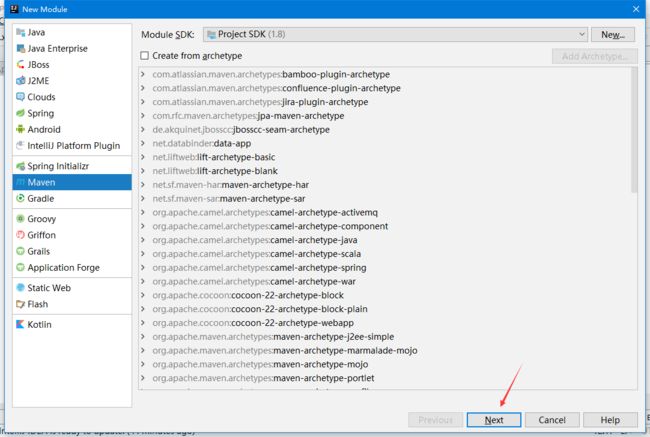Click the Cancel button

click(552, 420)
